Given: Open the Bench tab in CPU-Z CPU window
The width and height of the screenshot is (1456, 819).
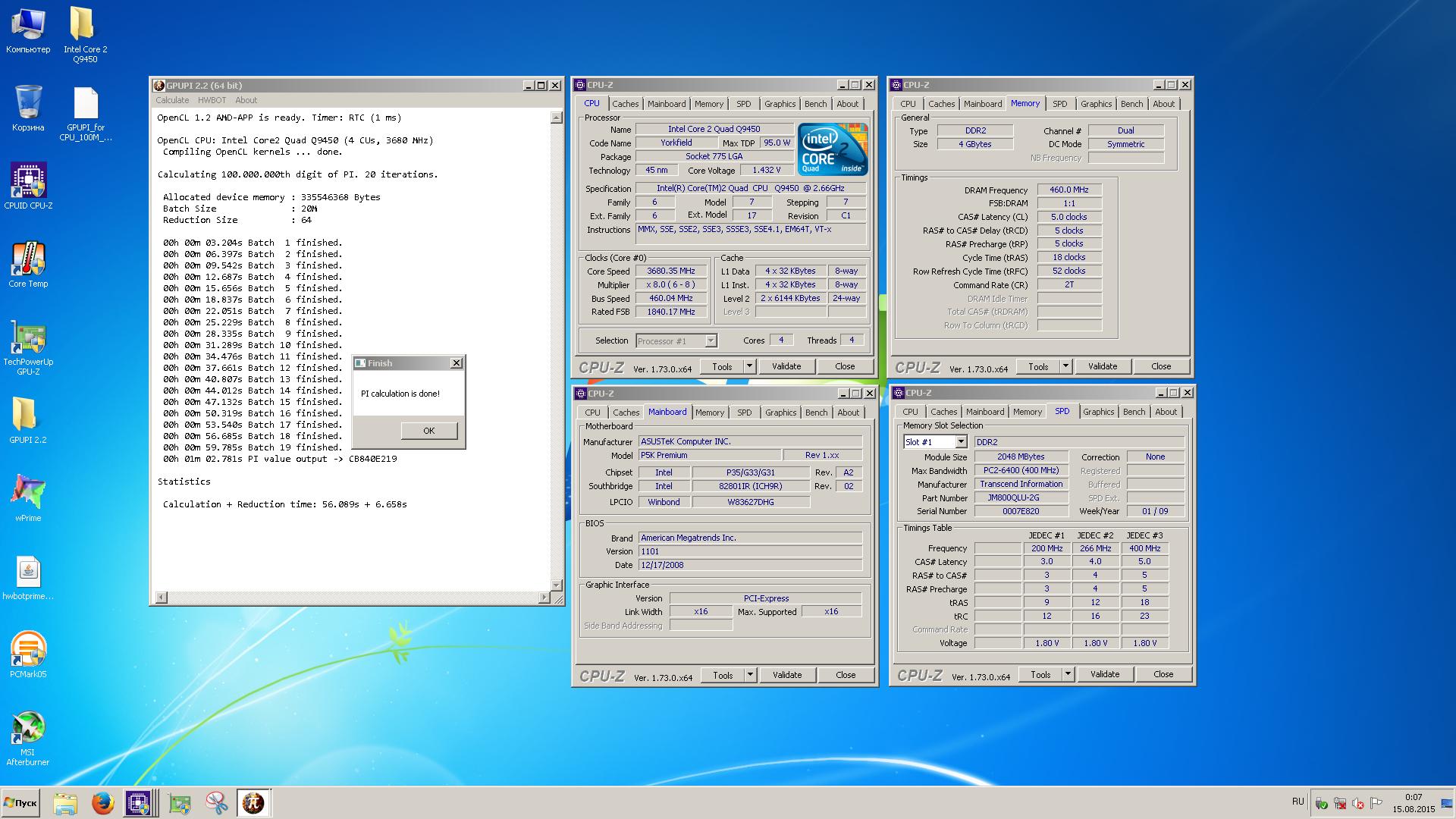Looking at the screenshot, I should click(x=816, y=104).
